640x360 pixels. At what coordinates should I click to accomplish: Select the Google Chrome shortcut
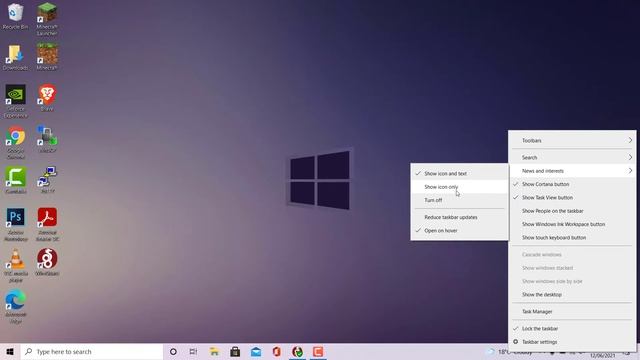pyautogui.click(x=16, y=142)
